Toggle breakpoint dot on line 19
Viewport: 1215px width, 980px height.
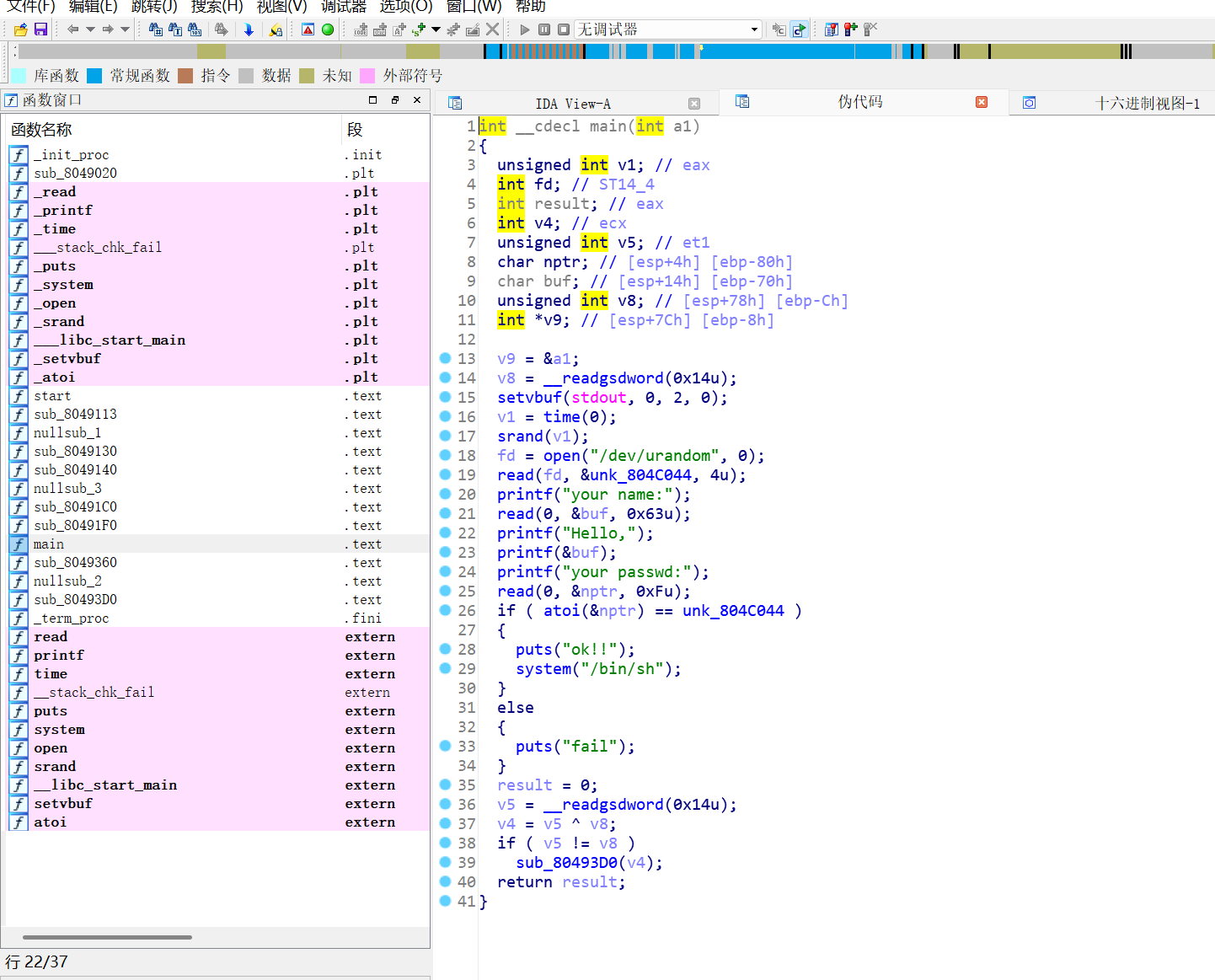(446, 474)
